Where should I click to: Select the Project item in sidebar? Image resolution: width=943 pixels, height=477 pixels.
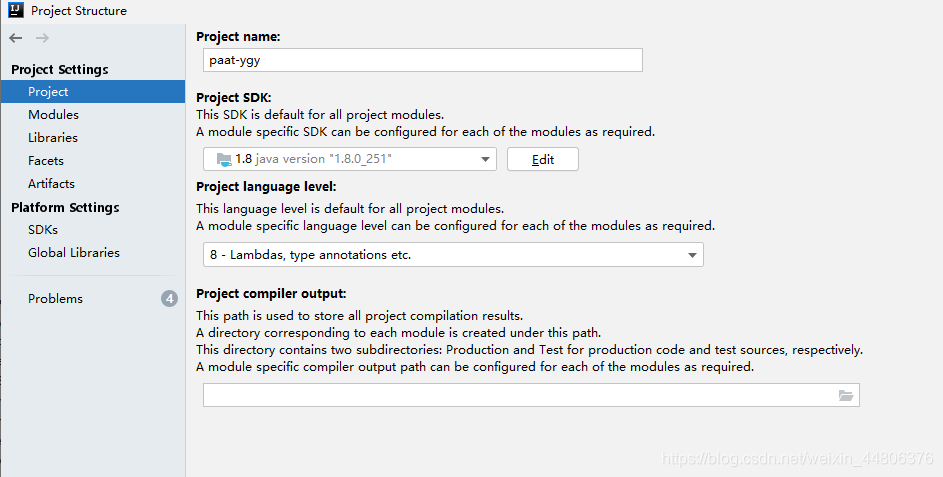[93, 91]
